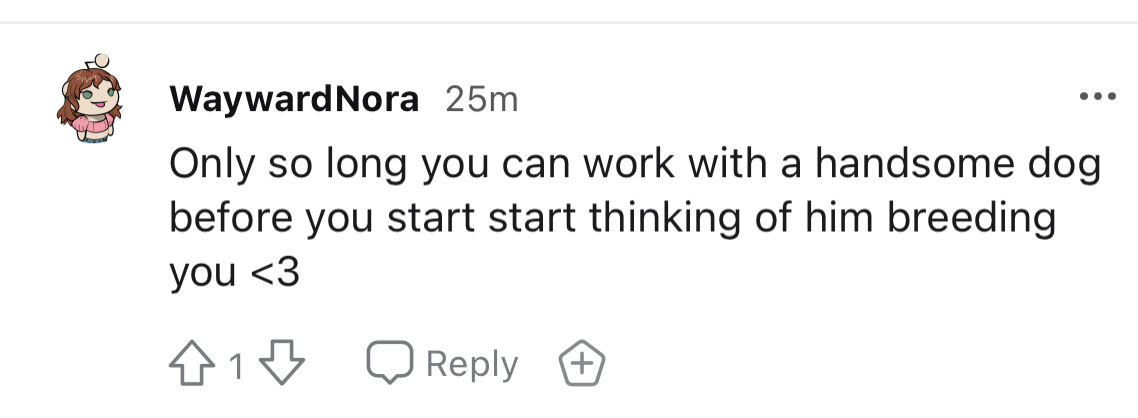Click the last line of the comment
This screenshot has height=418, width=1138.
(234, 274)
